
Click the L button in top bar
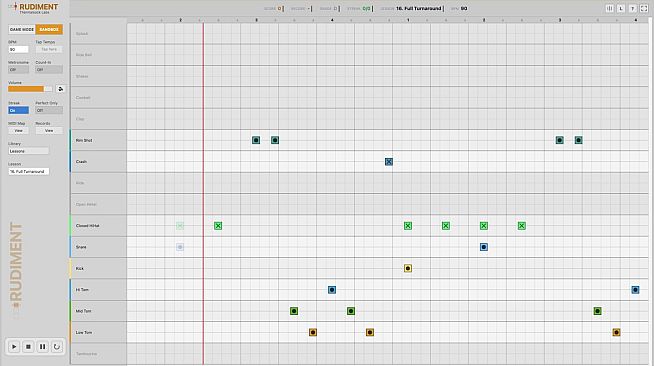click(621, 8)
